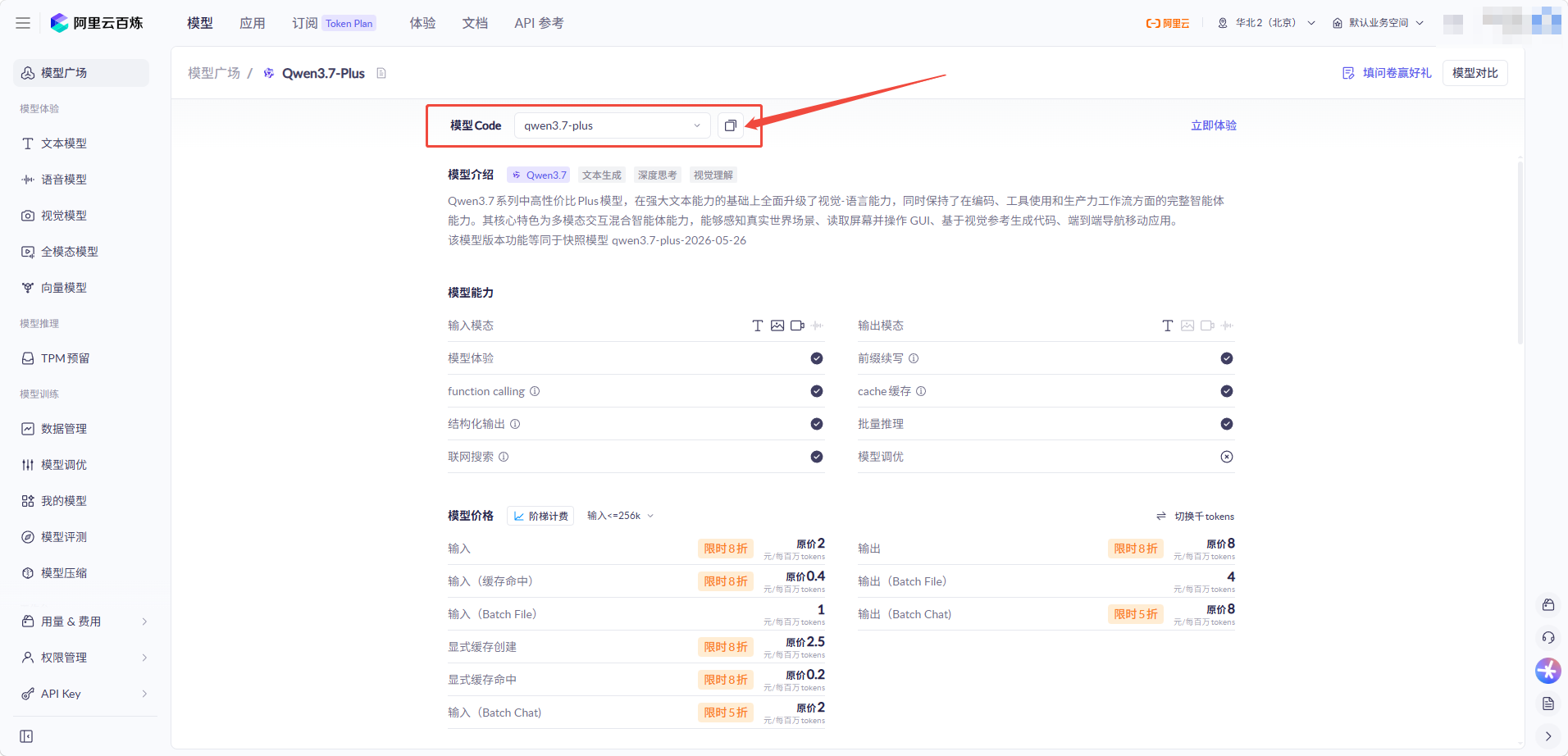Open 我的模型 in the sidebar
This screenshot has height=756, width=1568.
[x=82, y=501]
